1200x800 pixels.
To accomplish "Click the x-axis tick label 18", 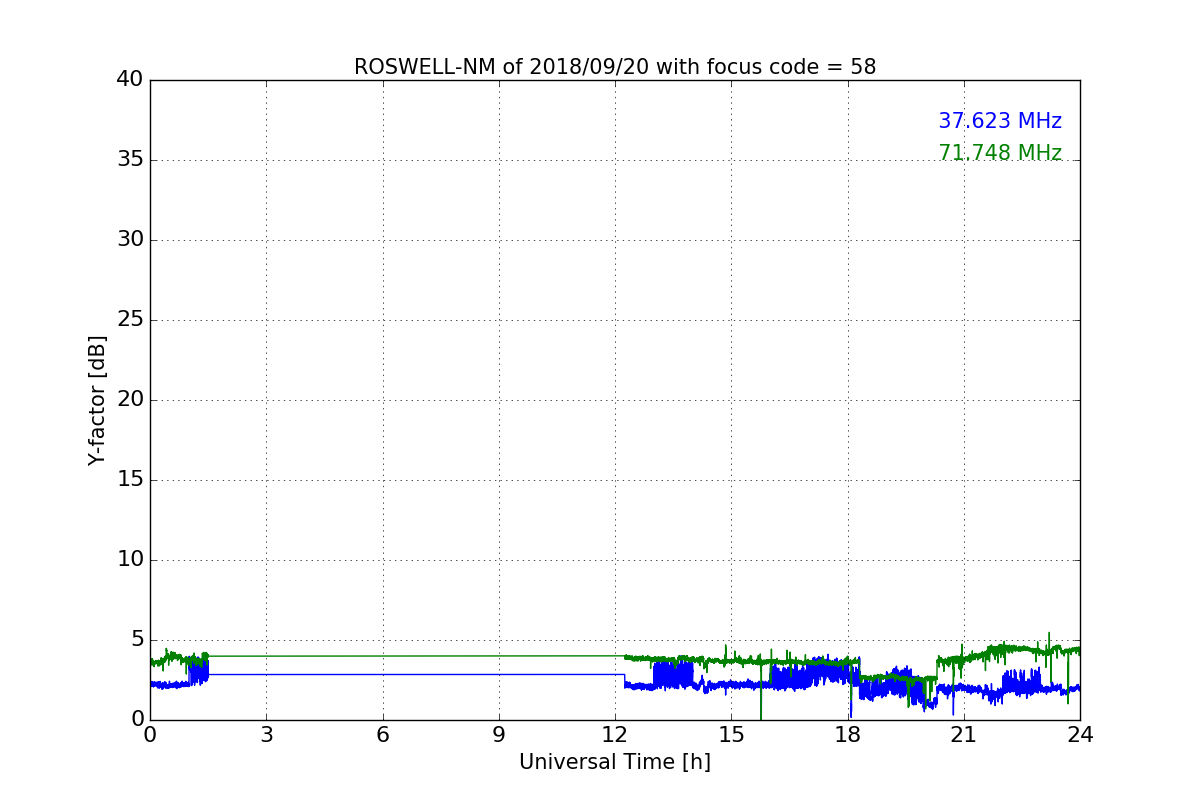I will (848, 735).
